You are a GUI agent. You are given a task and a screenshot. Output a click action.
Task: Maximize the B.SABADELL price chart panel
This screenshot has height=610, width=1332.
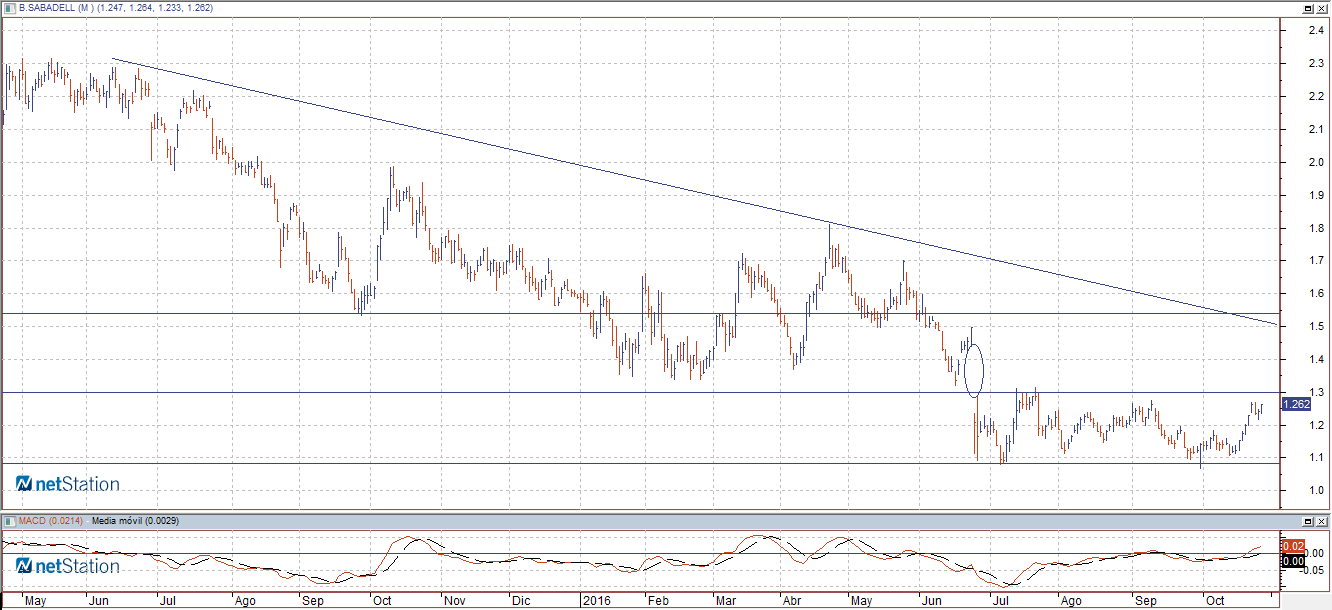tap(1308, 7)
